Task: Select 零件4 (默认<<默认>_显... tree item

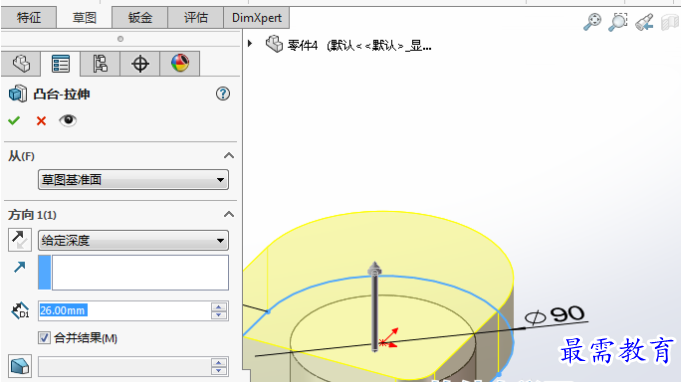Action: [x=359, y=45]
